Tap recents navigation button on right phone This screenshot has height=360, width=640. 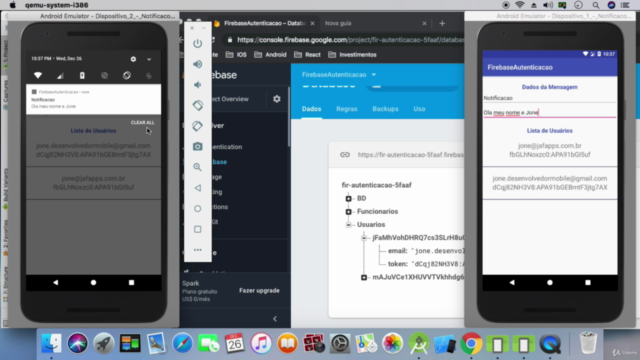tap(588, 282)
